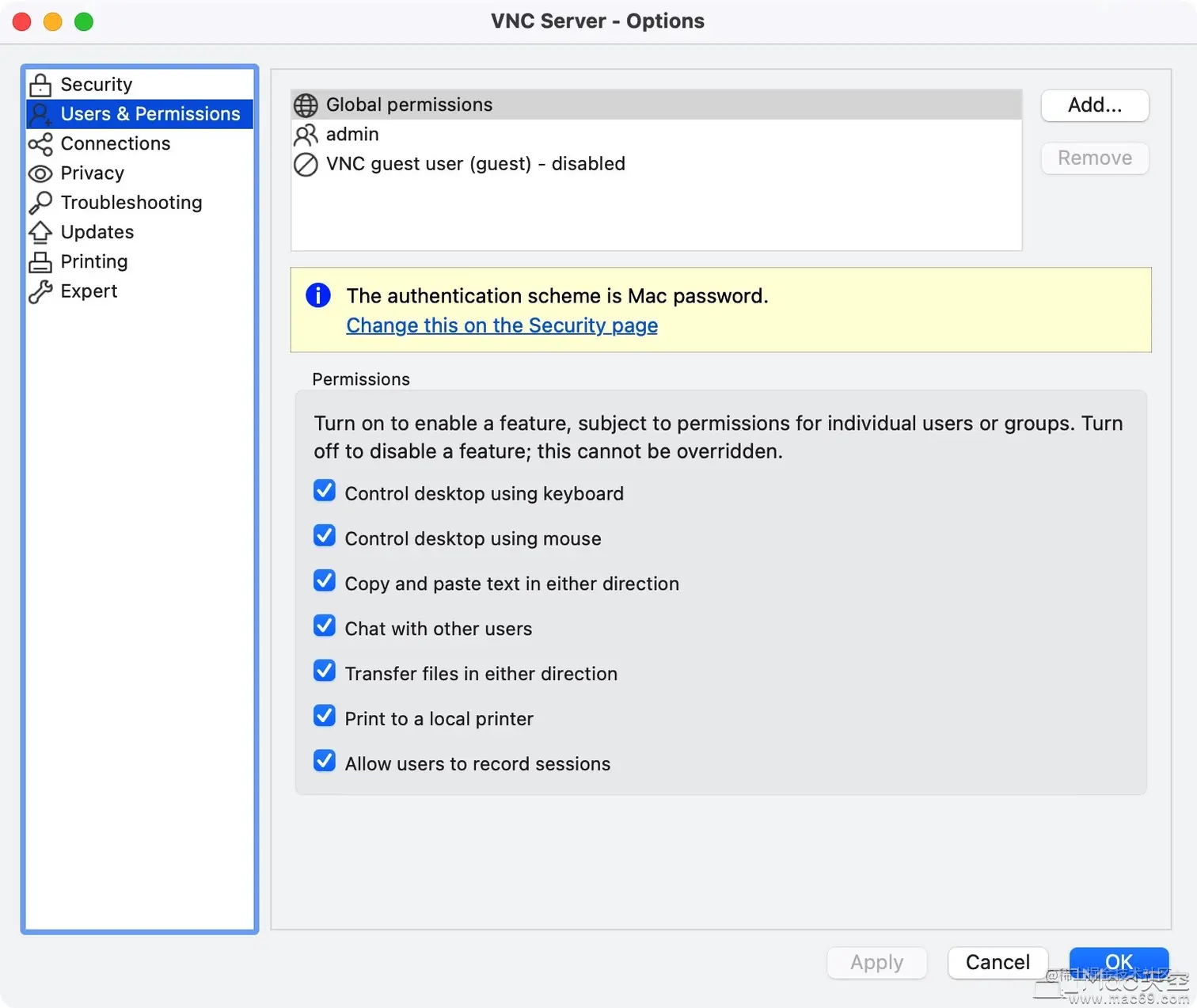Click the Permissions group heading

click(361, 379)
